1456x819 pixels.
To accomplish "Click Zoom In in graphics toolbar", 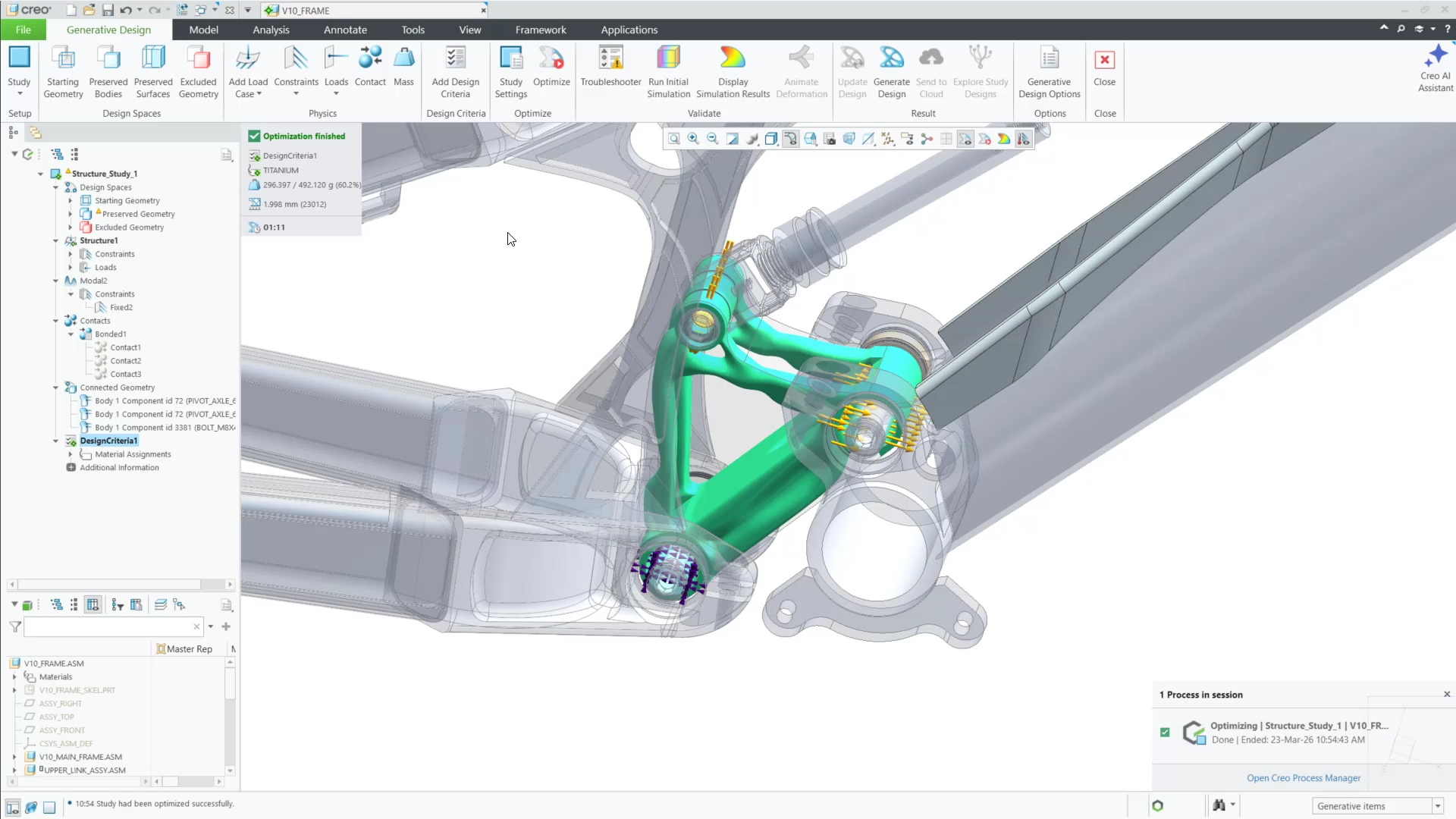I will (693, 139).
